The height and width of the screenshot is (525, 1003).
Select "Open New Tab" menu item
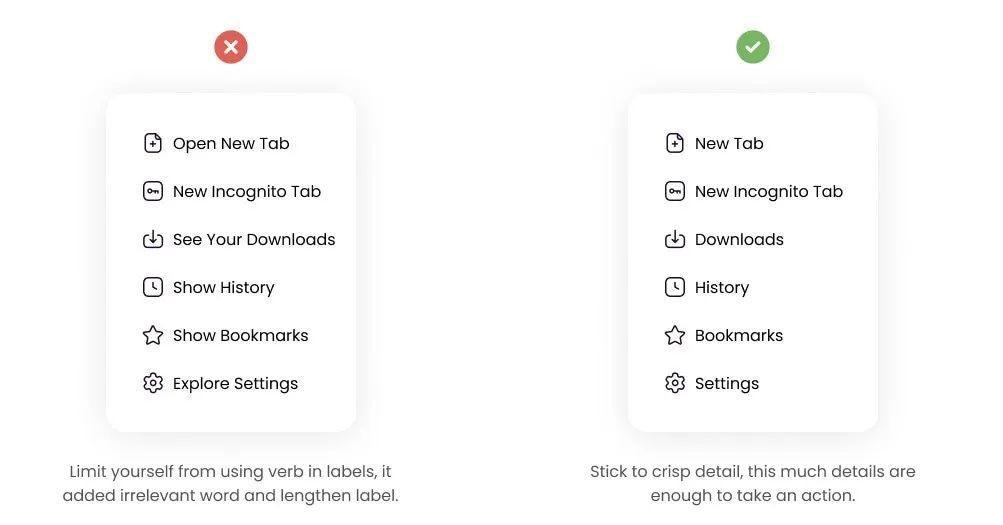pyautogui.click(x=231, y=143)
